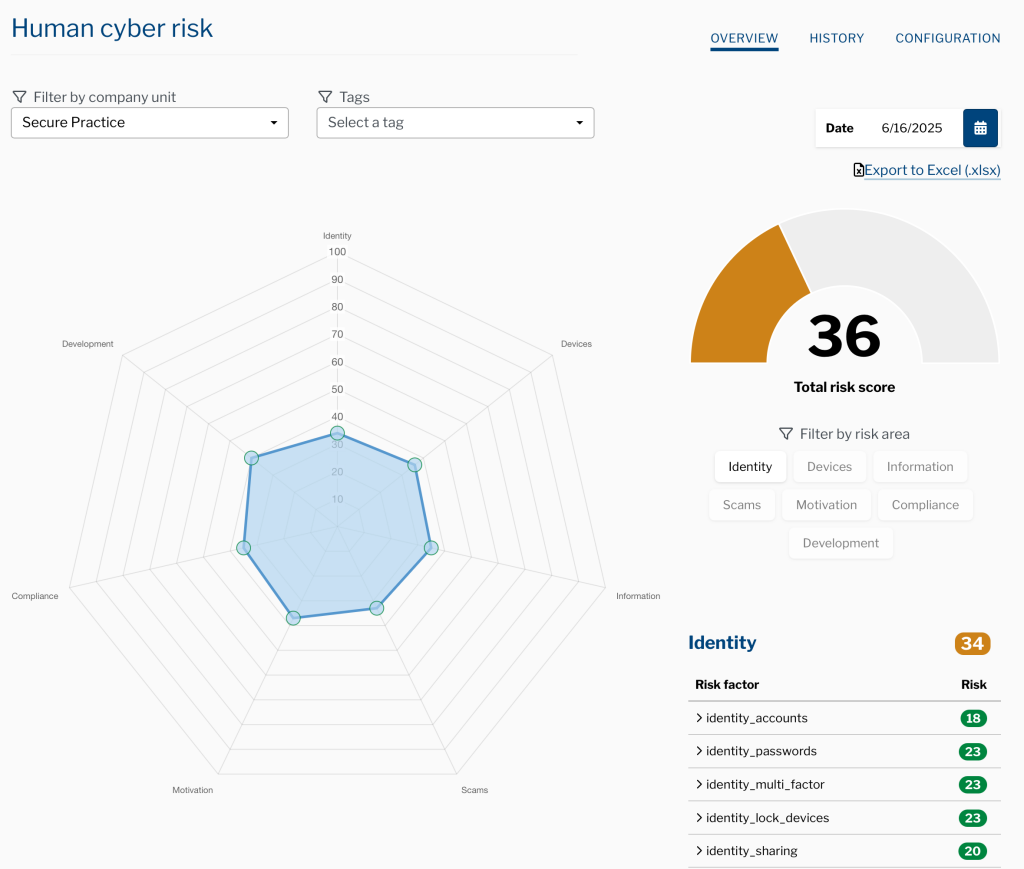Click the green 18 risk badge
Viewport: 1024px width, 869px height.
coord(972,718)
